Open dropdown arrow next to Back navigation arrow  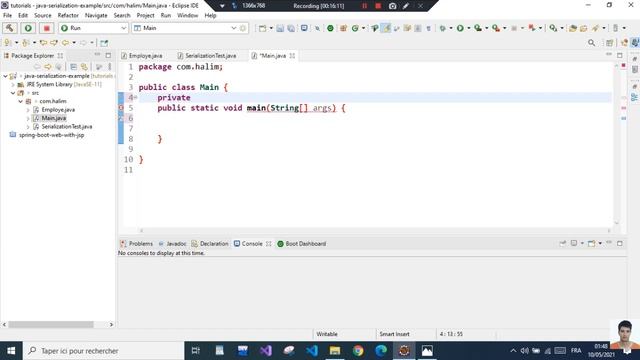[x=74, y=42]
